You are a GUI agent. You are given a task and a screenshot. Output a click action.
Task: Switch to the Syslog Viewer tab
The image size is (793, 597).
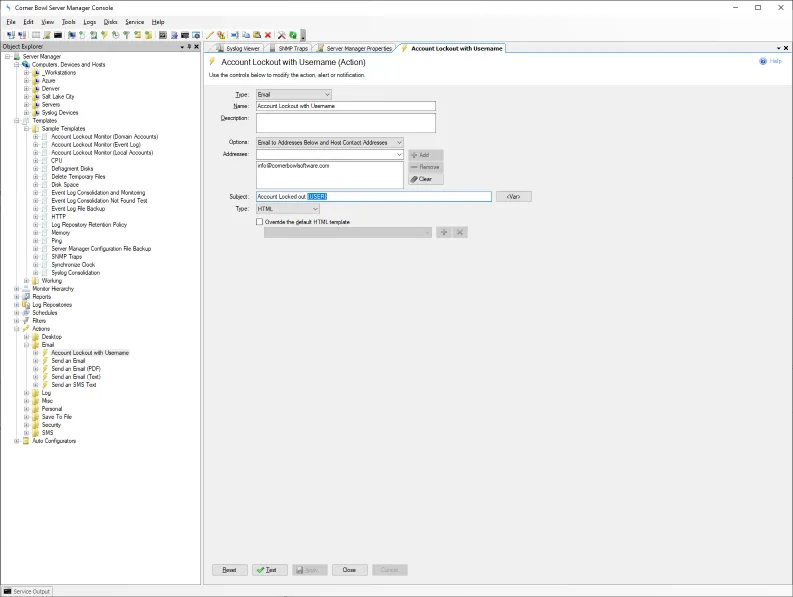tap(237, 48)
